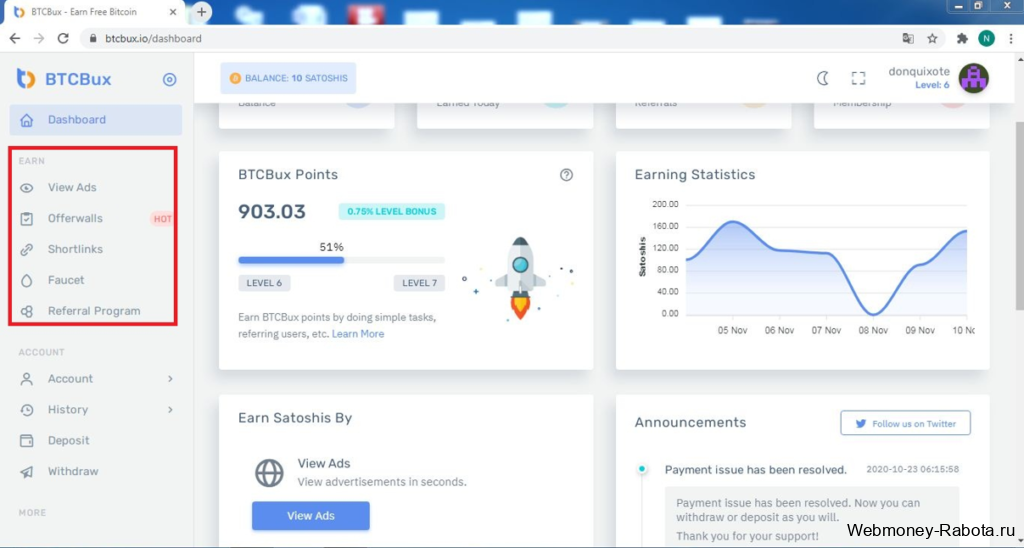Click the Withdraw paper plane icon
The image size is (1024, 548).
(26, 472)
